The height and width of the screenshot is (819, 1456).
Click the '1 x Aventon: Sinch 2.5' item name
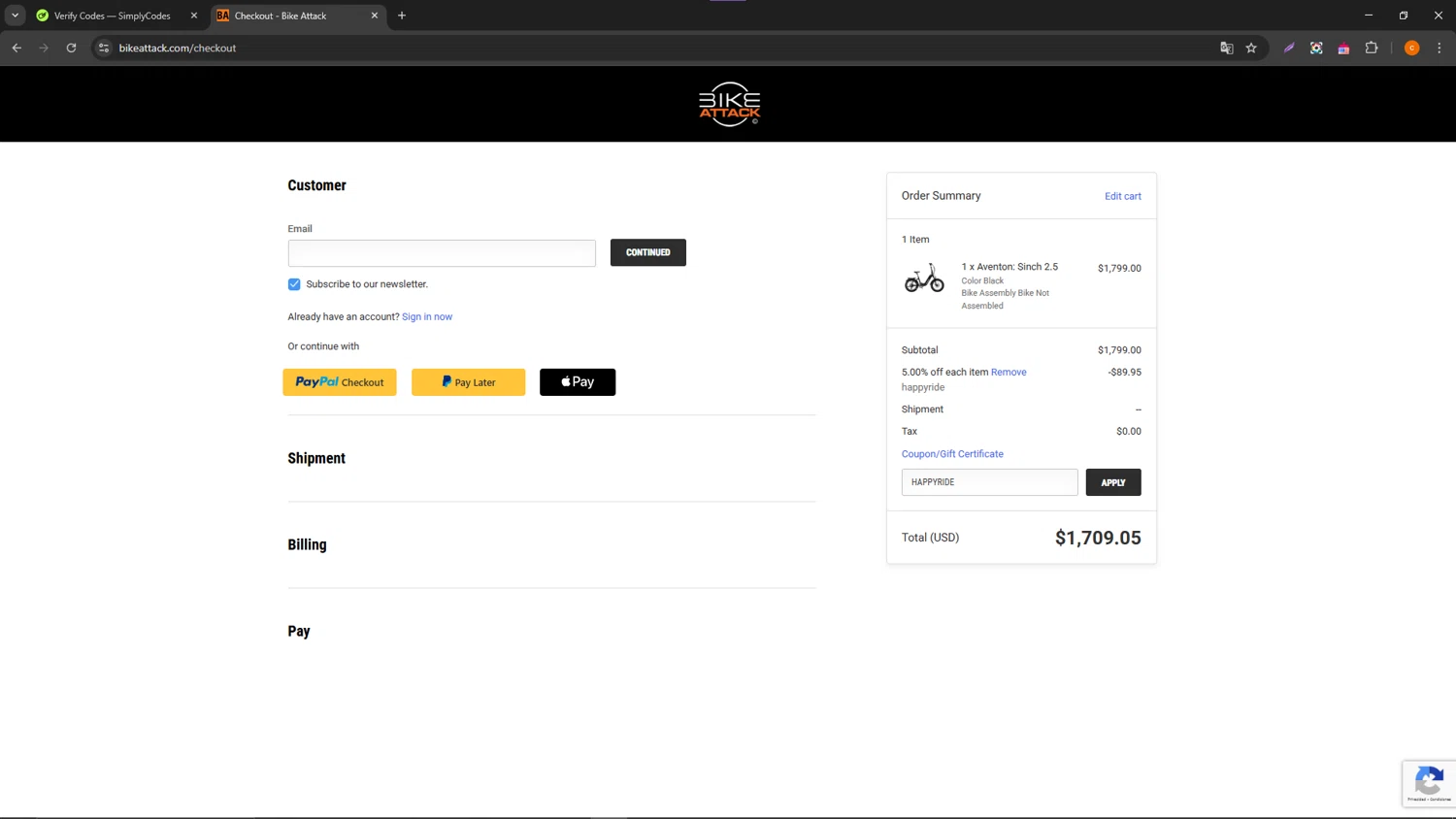[x=1009, y=267]
